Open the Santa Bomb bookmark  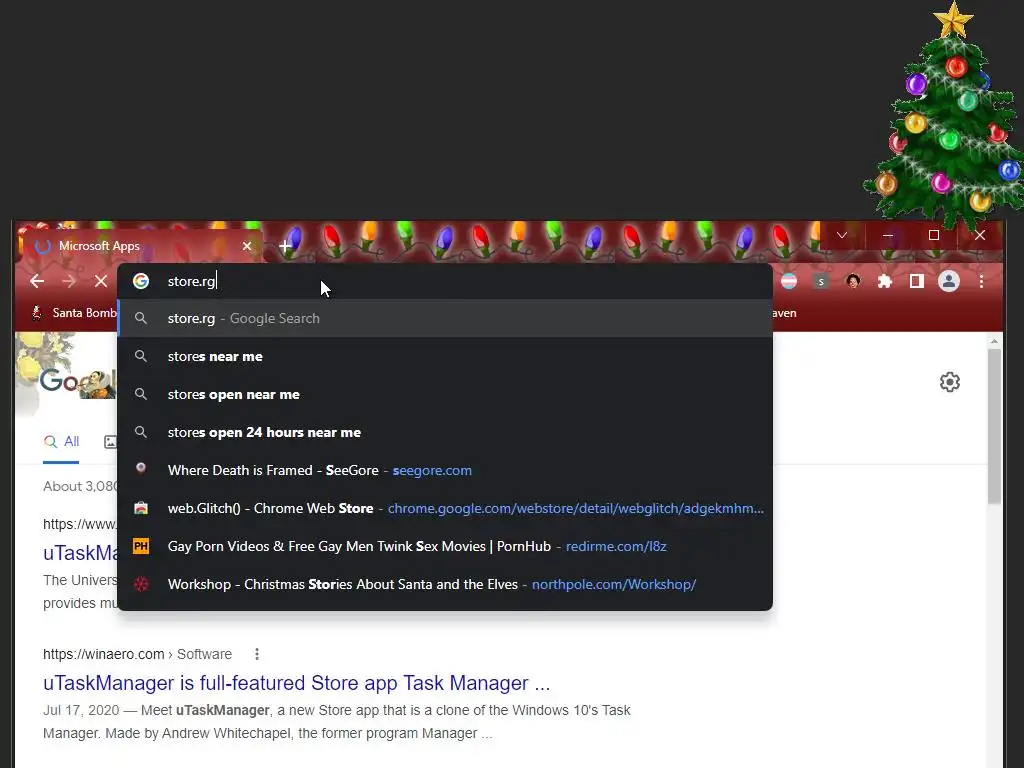tap(74, 313)
